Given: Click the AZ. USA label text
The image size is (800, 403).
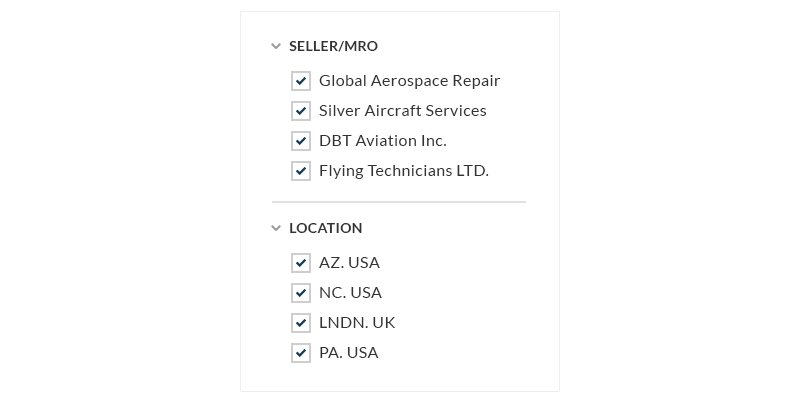Looking at the screenshot, I should pyautogui.click(x=349, y=263).
